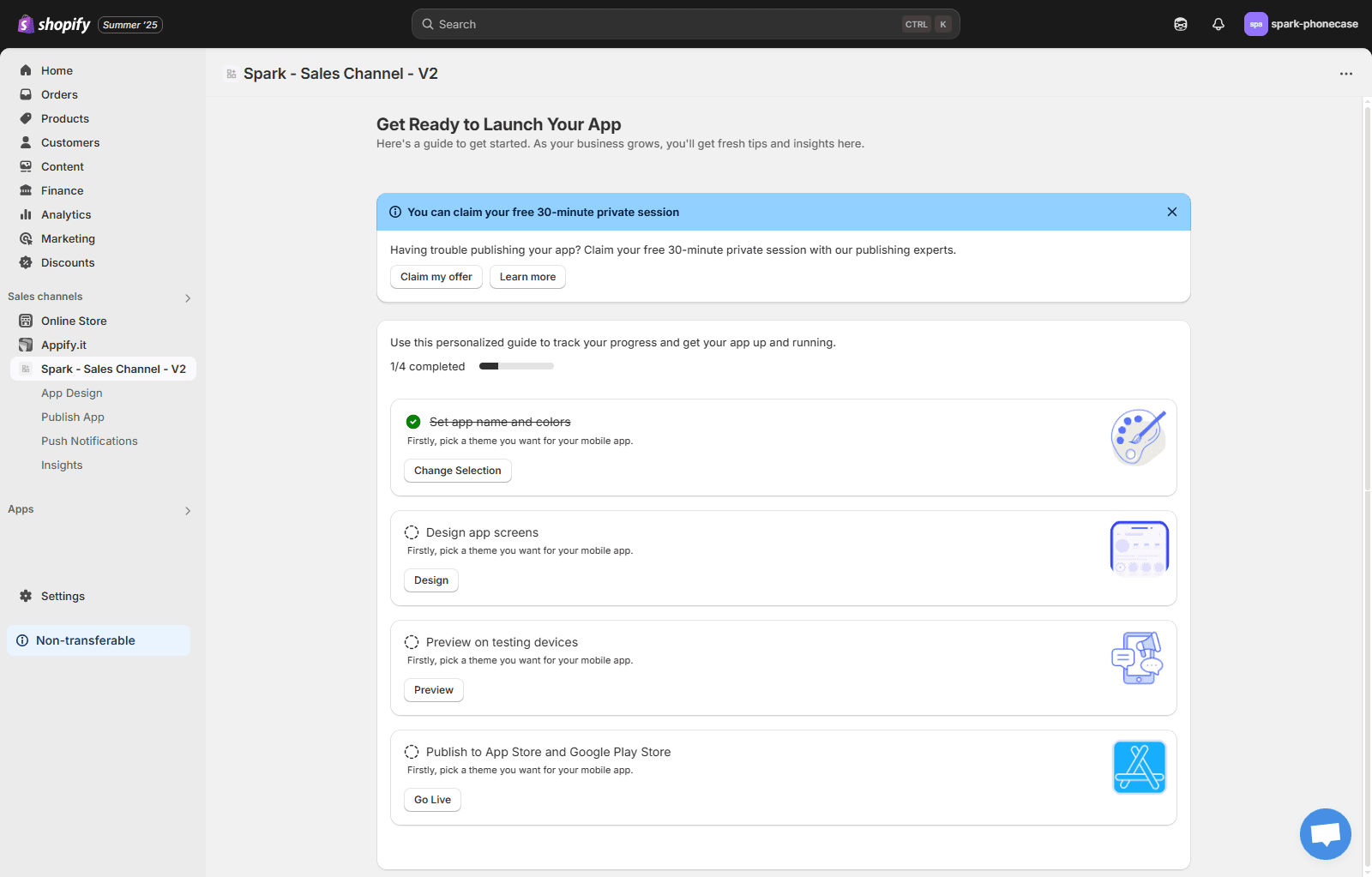
Task: Click the Discounts icon in sidebar
Action: pos(26,262)
